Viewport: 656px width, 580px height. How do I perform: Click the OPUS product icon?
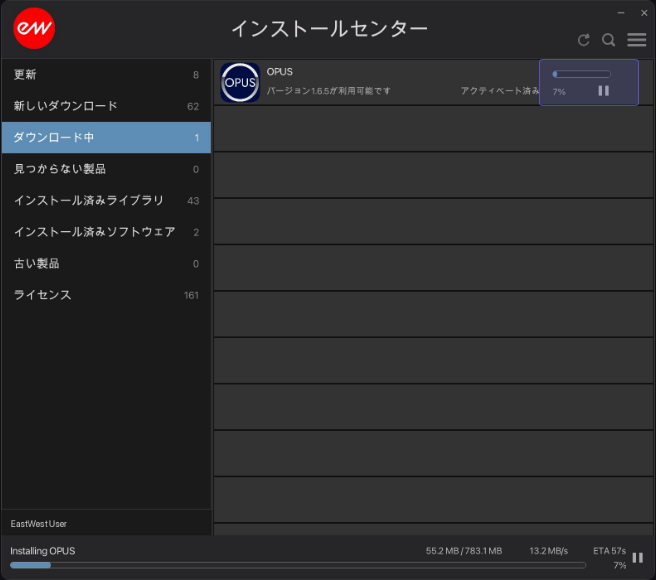[240, 82]
